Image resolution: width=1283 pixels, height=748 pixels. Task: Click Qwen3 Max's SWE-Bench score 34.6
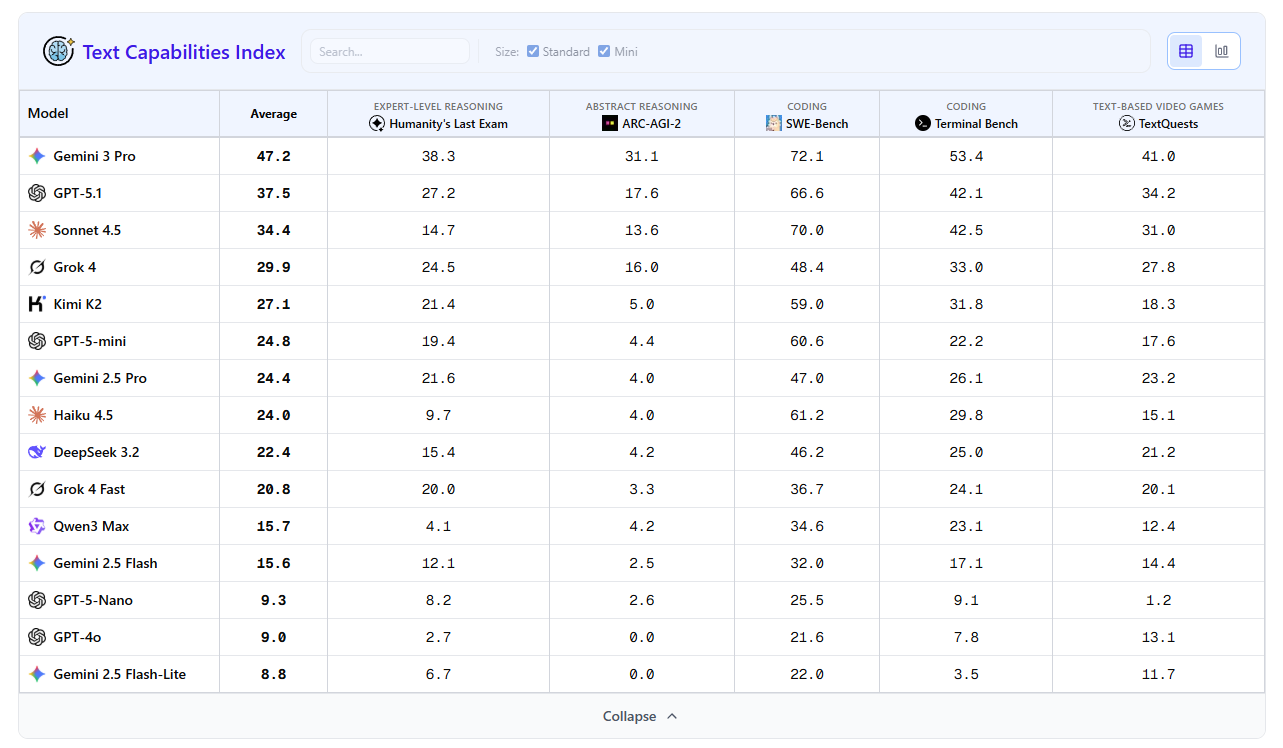[807, 526]
